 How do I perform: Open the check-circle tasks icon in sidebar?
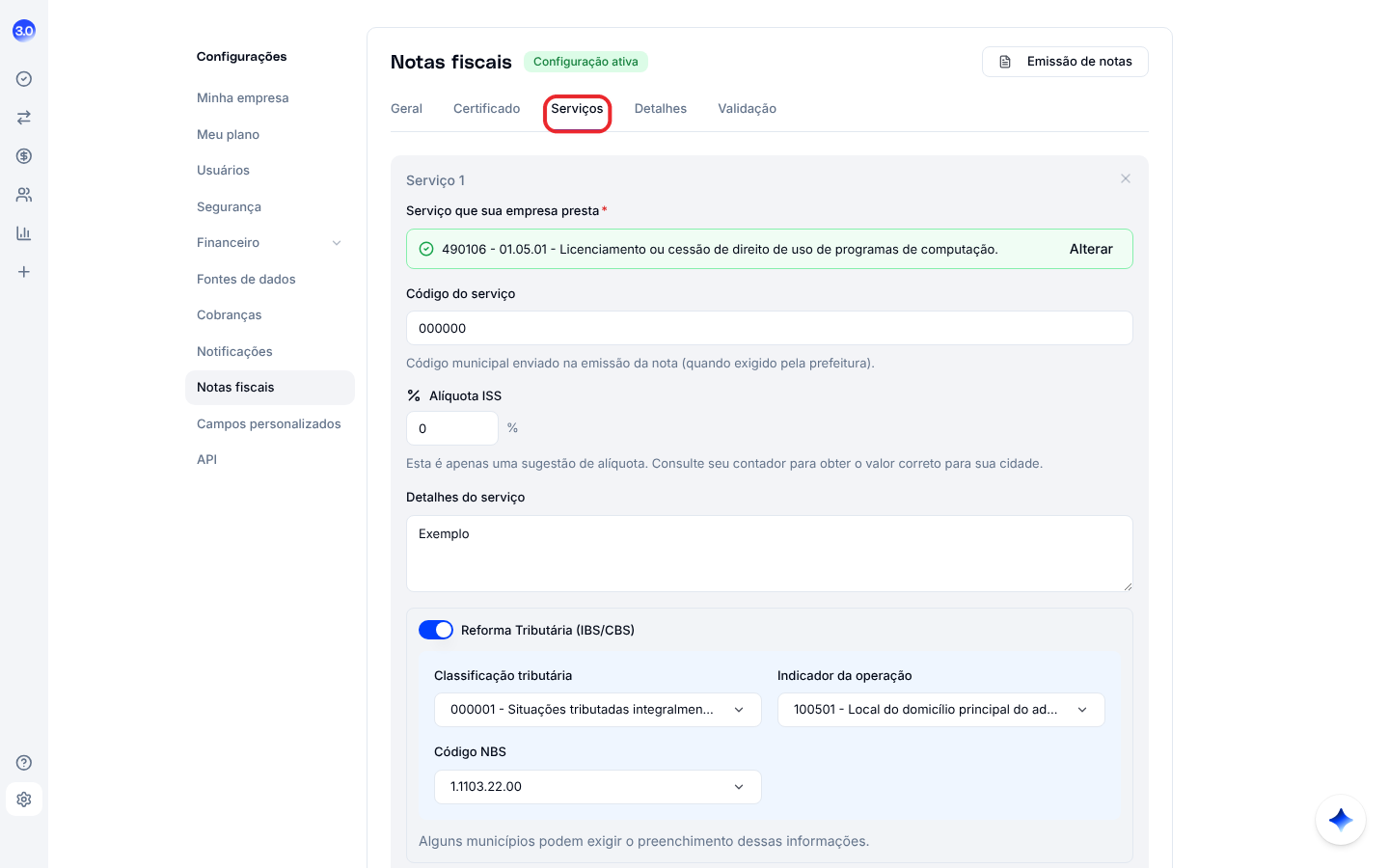coord(24,79)
